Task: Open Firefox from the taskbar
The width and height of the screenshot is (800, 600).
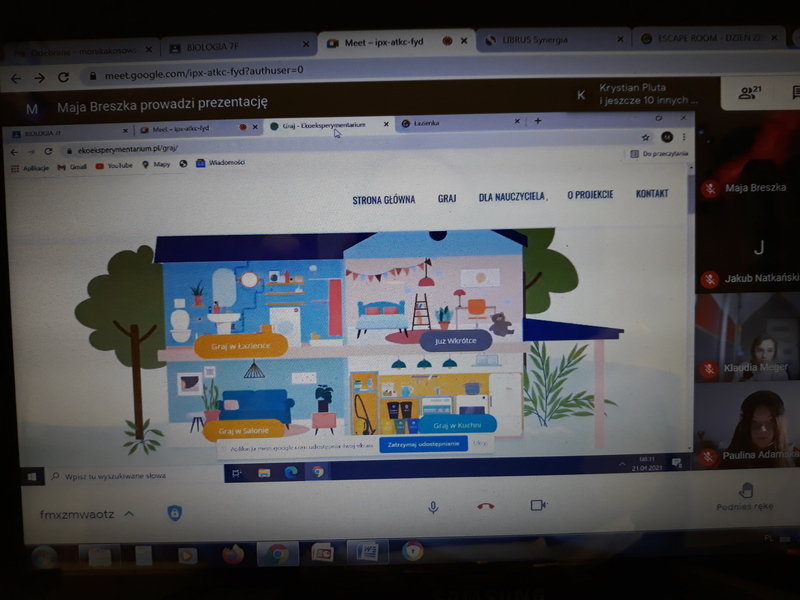Action: coord(233,554)
